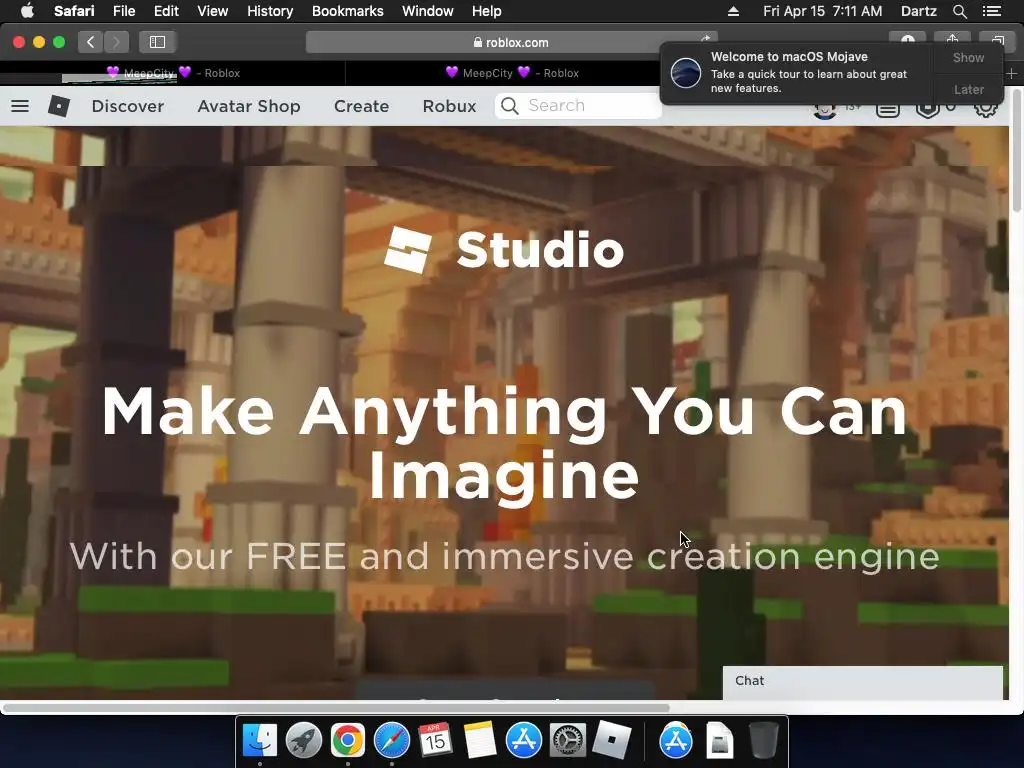Image resolution: width=1024 pixels, height=768 pixels.
Task: Open Roblox settings gear icon
Action: pyautogui.click(x=985, y=108)
